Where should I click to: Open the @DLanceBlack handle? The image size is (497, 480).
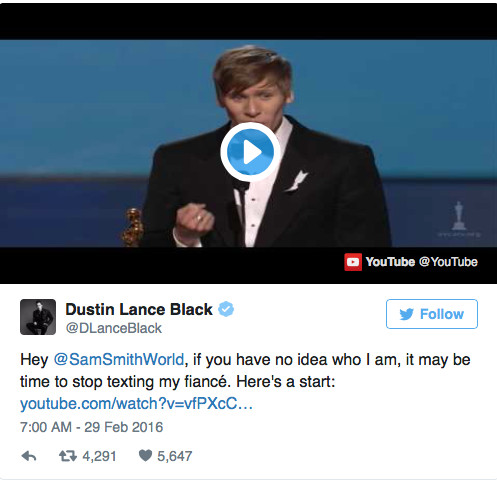coord(114,328)
